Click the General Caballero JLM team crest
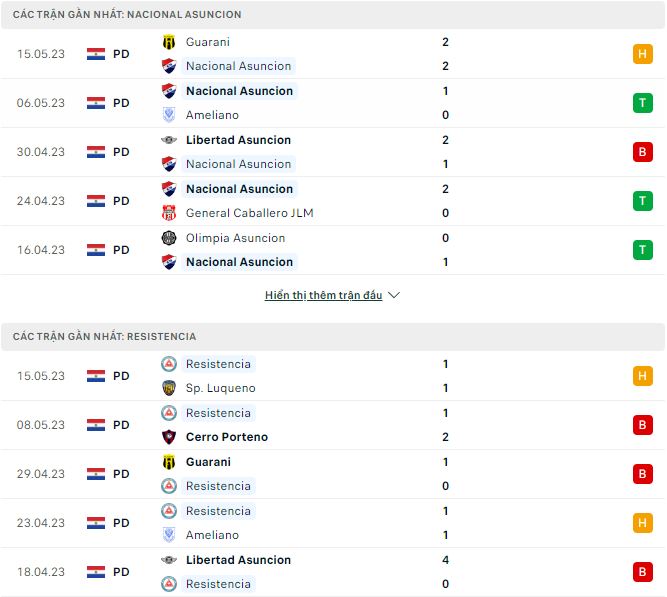This screenshot has width=667, height=597. pyautogui.click(x=168, y=213)
